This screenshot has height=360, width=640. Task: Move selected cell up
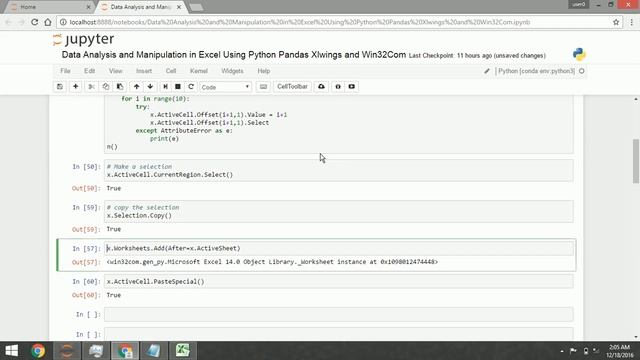pyautogui.click(x=136, y=87)
